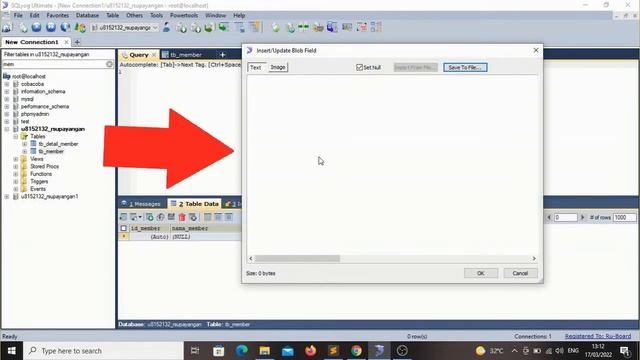Click the insert new row icon
Screen dimensions: 640x360
150,217
